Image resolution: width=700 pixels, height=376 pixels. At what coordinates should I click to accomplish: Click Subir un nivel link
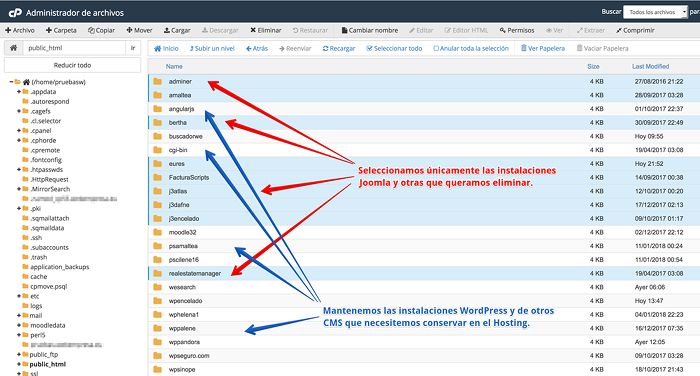[212, 48]
